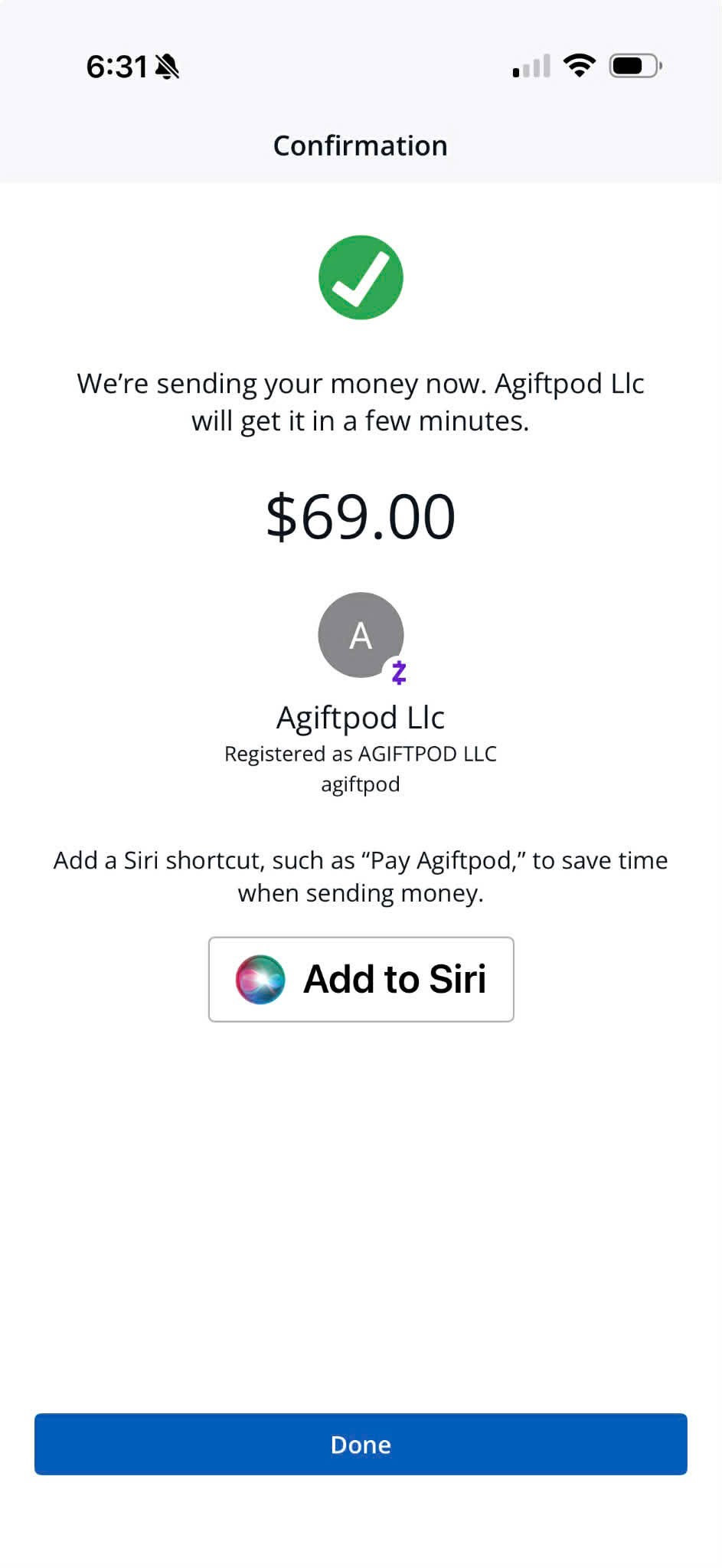Image resolution: width=722 pixels, height=1568 pixels.
Task: Tap the purple Zelle badge on avatar
Action: coord(398,673)
